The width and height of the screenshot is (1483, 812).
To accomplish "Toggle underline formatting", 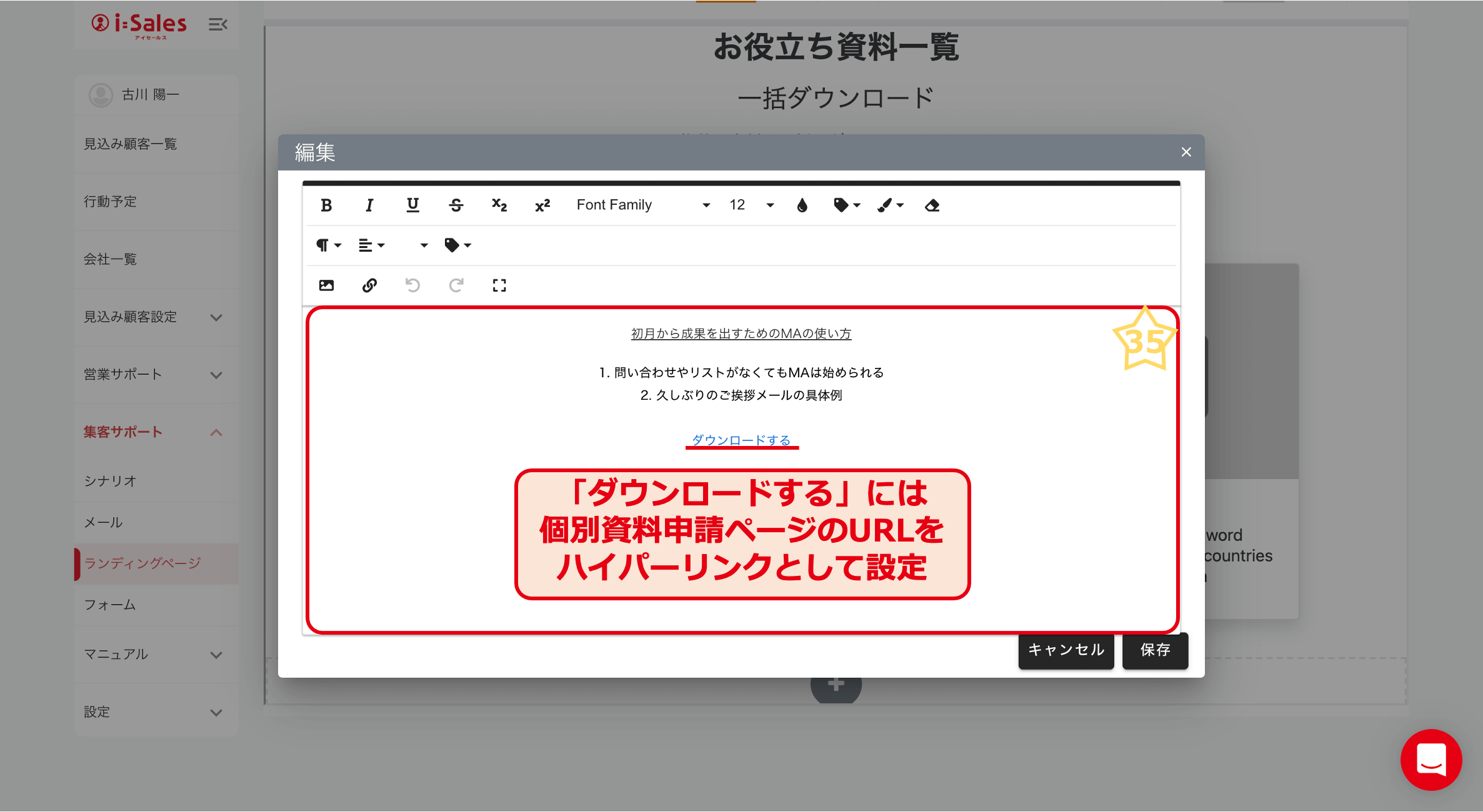I will [x=412, y=205].
